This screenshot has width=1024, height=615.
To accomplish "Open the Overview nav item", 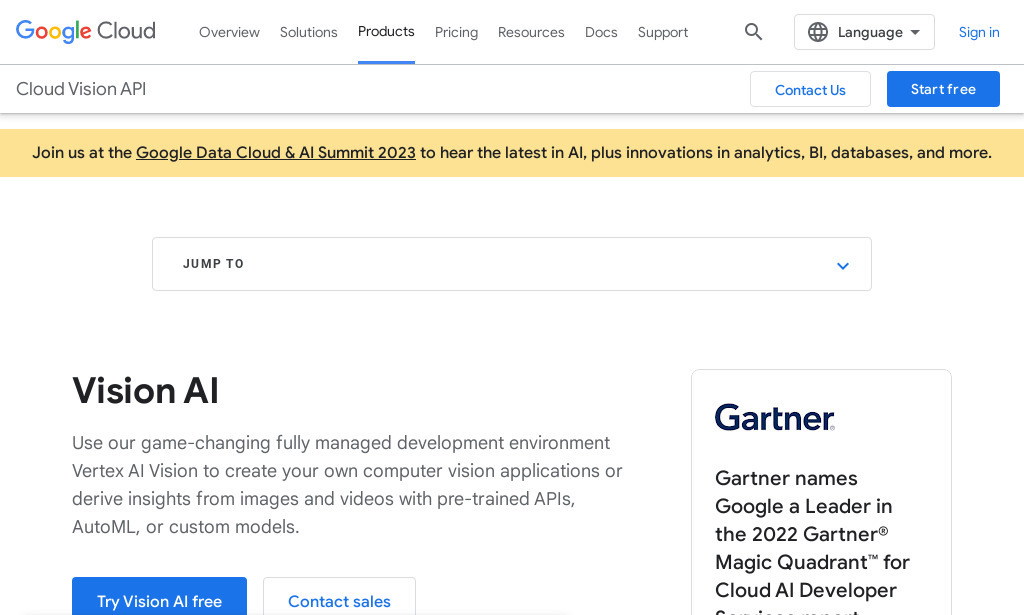I will point(229,32).
